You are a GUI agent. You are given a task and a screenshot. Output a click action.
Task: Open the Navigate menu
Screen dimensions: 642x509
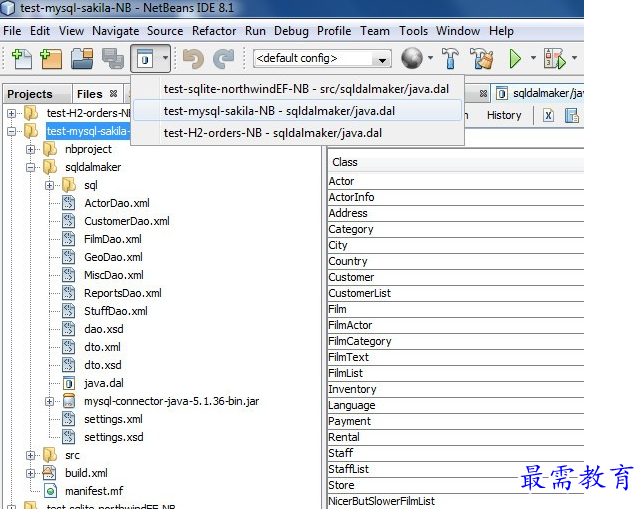(115, 31)
